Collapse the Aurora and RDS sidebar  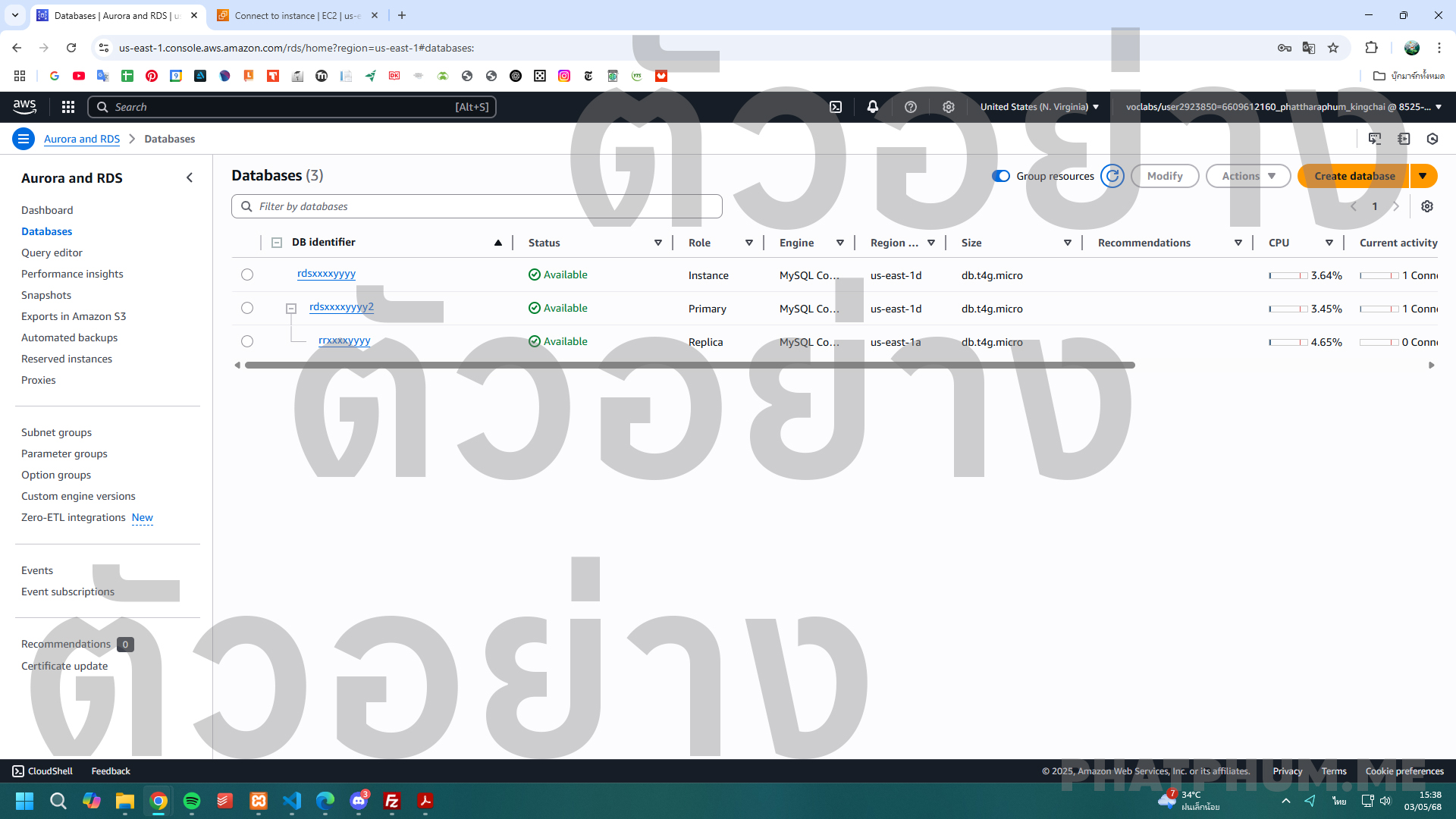tap(190, 177)
